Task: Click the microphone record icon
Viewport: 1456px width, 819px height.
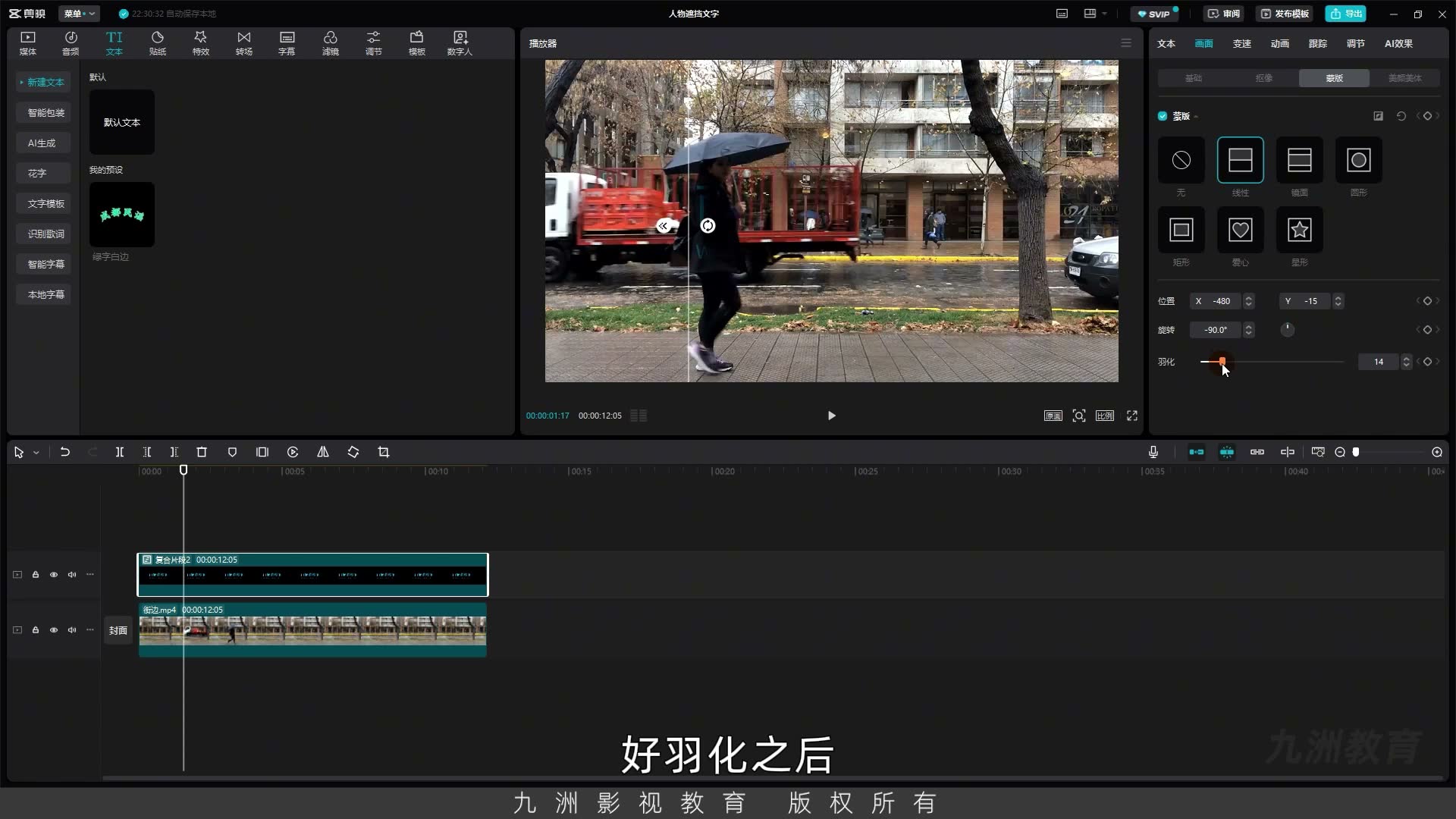Action: pyautogui.click(x=1153, y=452)
